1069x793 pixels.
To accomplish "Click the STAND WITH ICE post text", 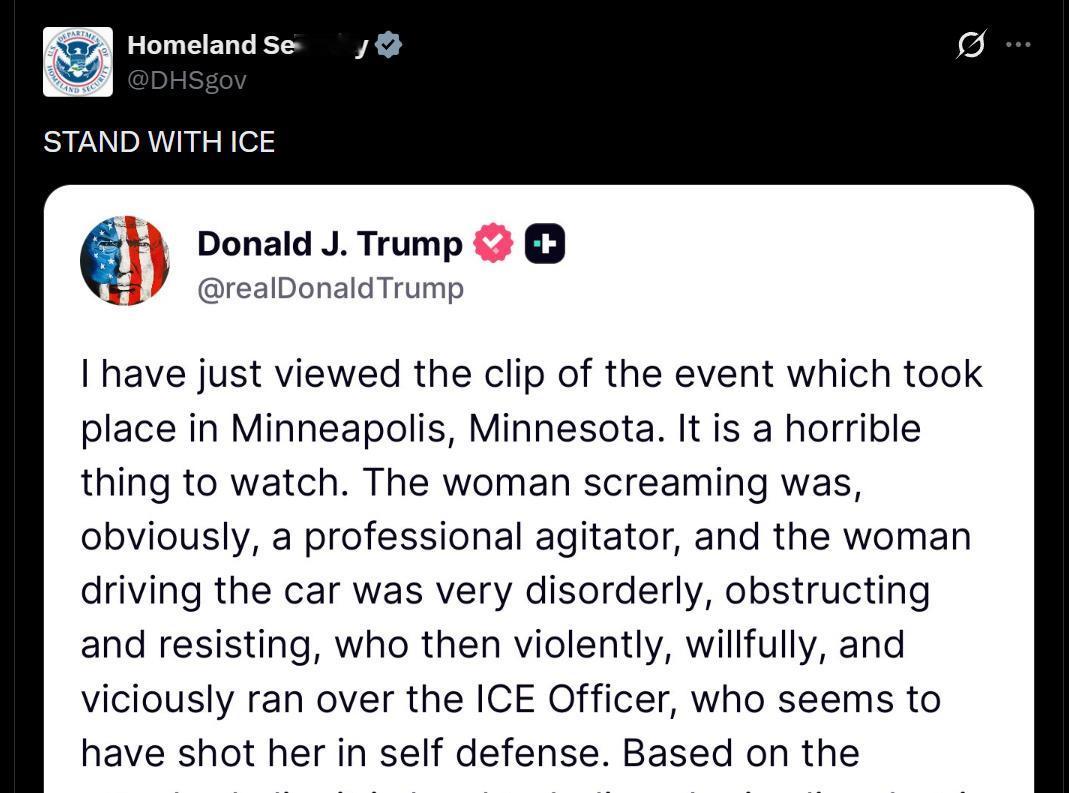I will click(x=159, y=142).
